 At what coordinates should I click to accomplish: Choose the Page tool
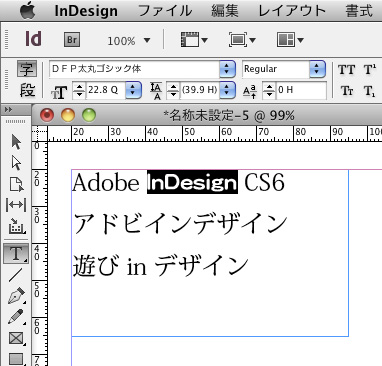[16, 184]
